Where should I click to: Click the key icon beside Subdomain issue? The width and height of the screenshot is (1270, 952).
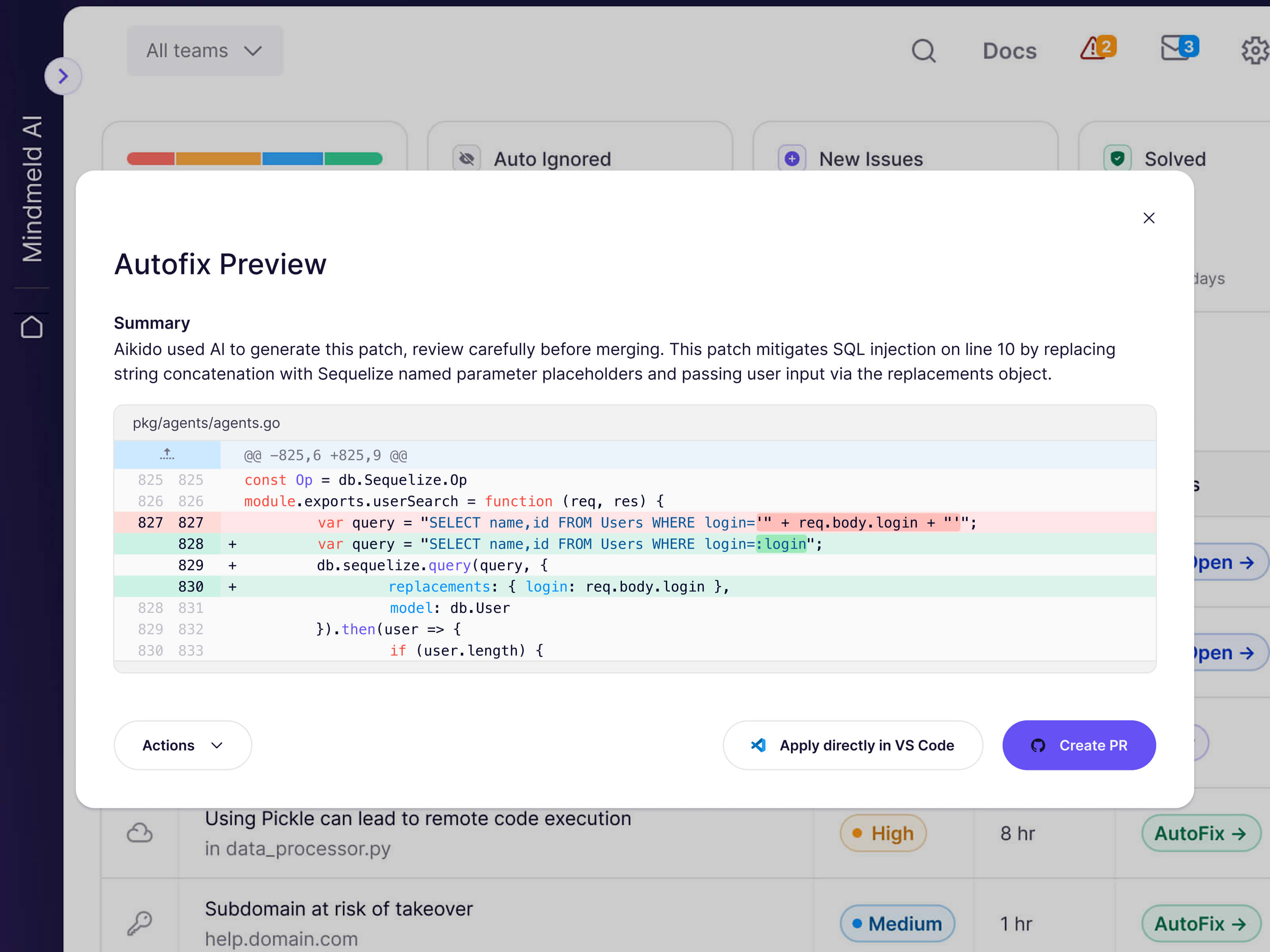click(140, 923)
